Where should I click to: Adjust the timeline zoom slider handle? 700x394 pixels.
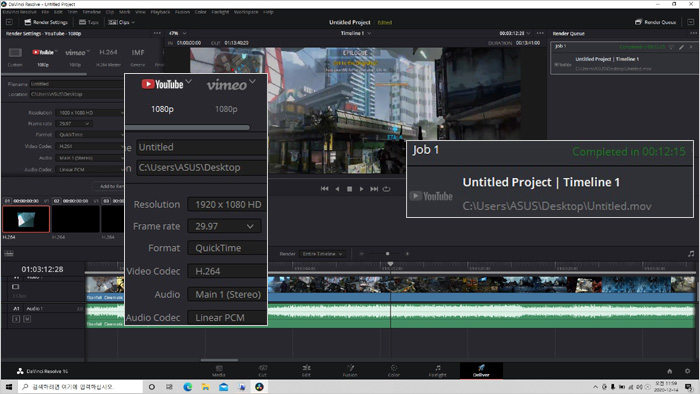(x=387, y=254)
